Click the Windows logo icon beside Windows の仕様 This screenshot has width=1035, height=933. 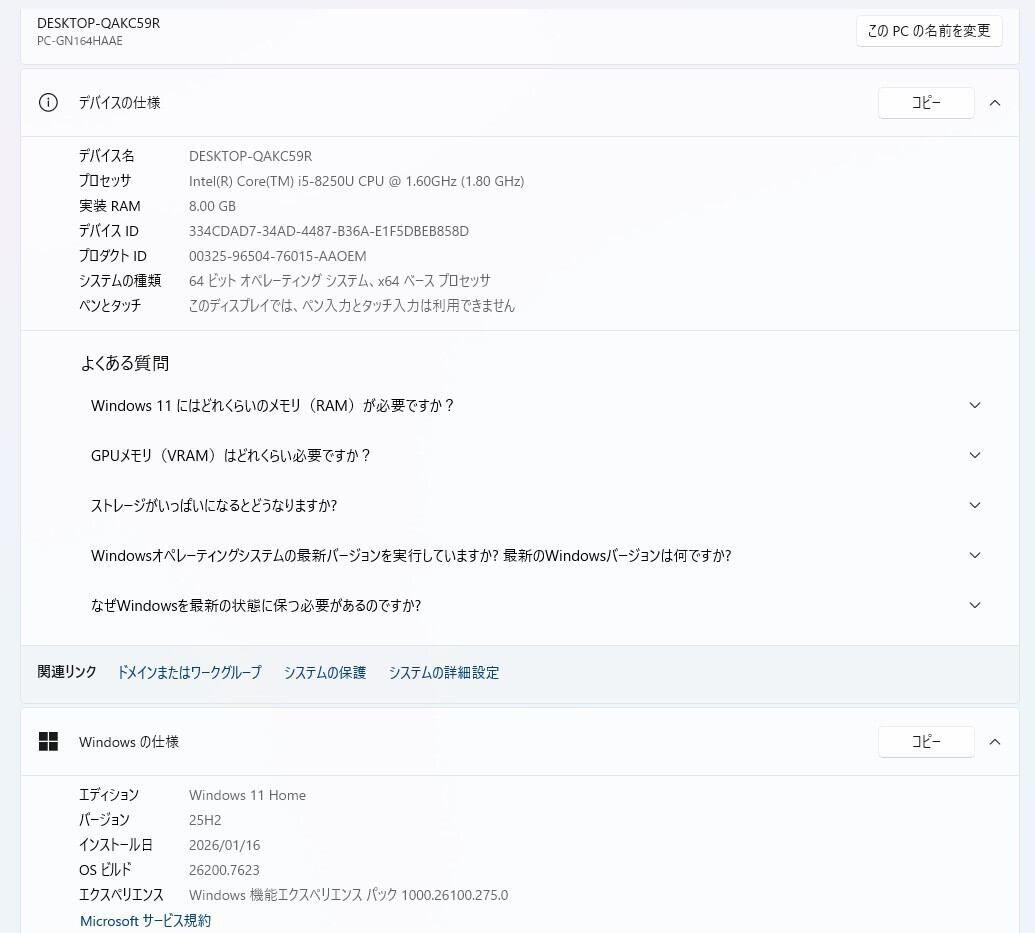[48, 742]
